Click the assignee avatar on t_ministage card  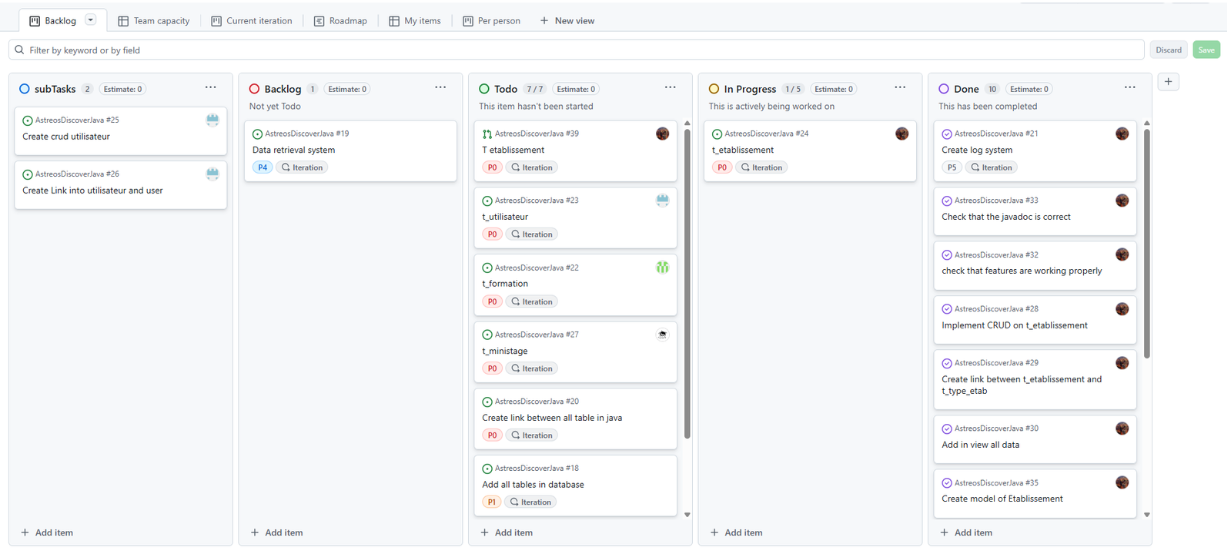pos(662,334)
